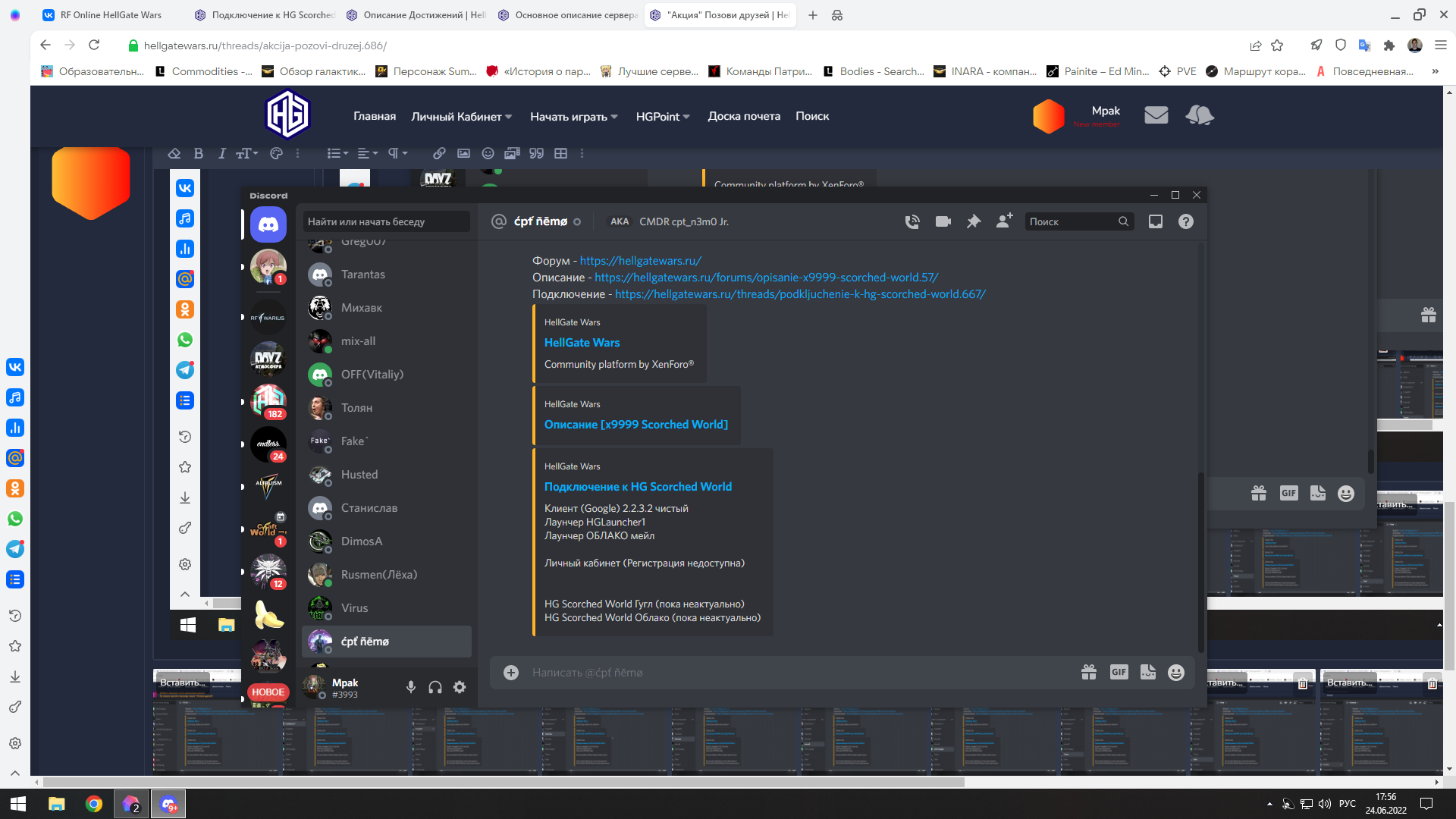
Task: Open the hellgatewars.ru forum link in chat
Action: pyautogui.click(x=641, y=261)
